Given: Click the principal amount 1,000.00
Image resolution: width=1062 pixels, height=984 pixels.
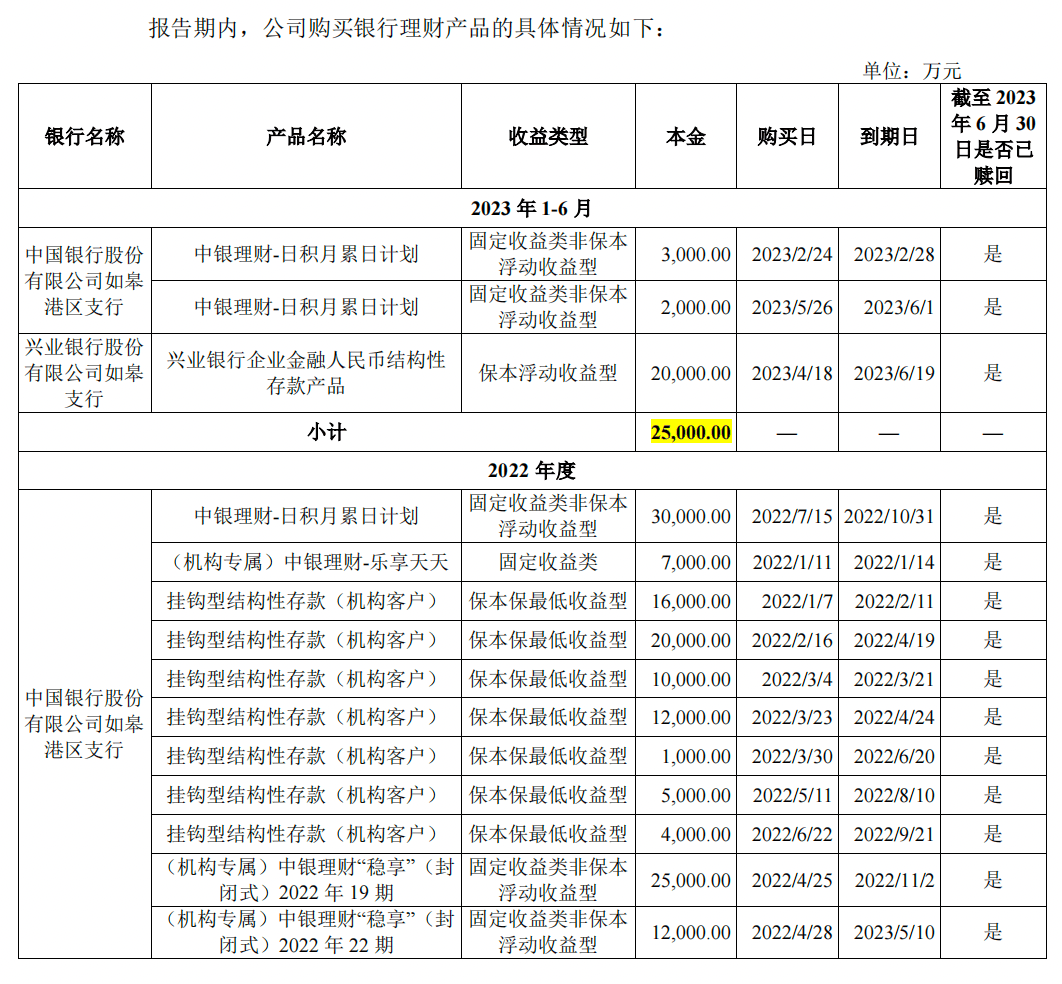Looking at the screenshot, I should pos(696,756).
